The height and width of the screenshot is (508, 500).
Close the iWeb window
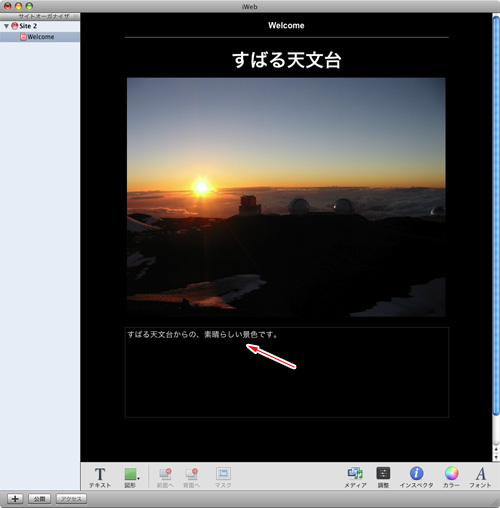pos(8,6)
